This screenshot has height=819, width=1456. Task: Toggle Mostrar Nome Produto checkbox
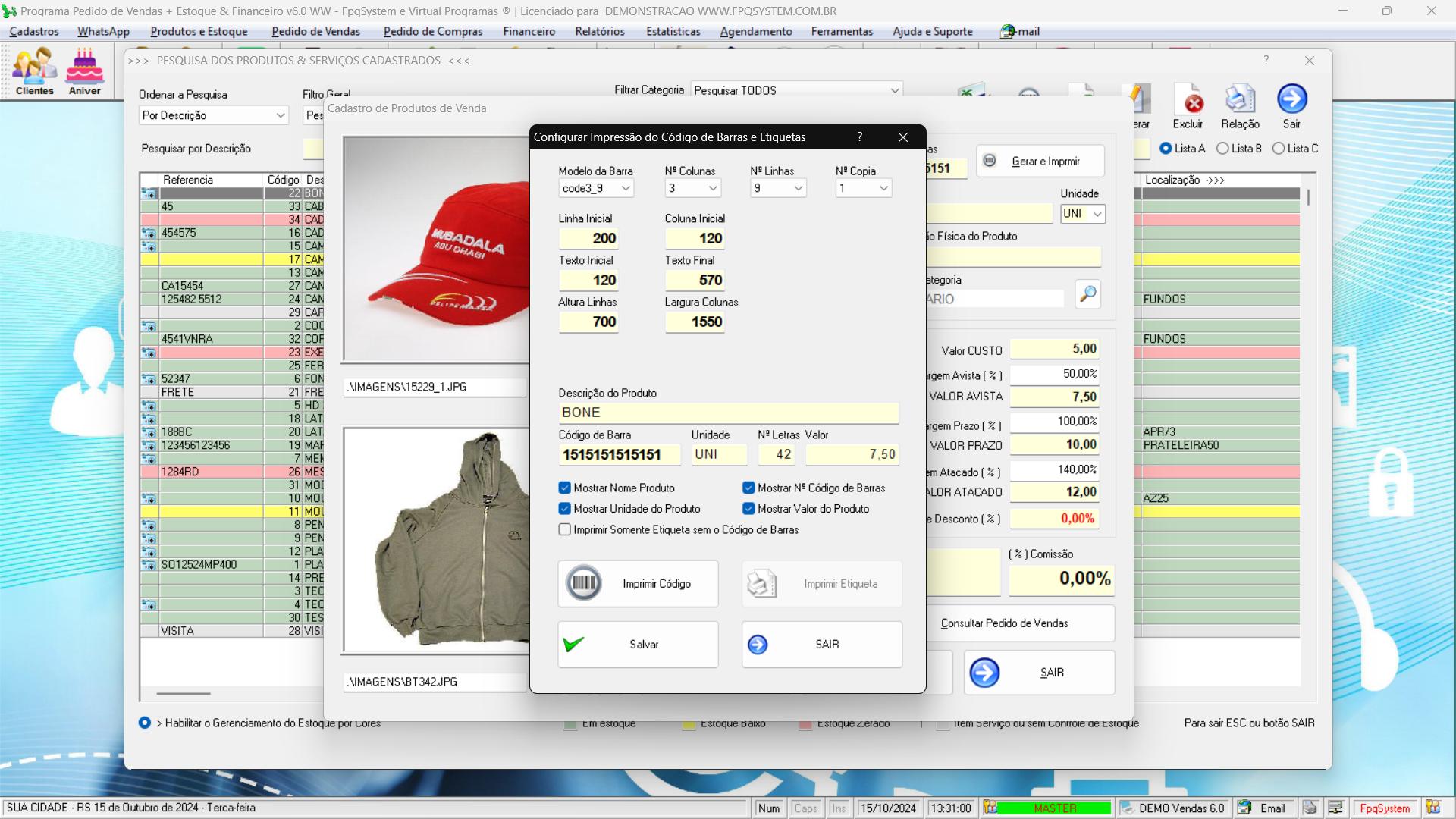pos(564,488)
